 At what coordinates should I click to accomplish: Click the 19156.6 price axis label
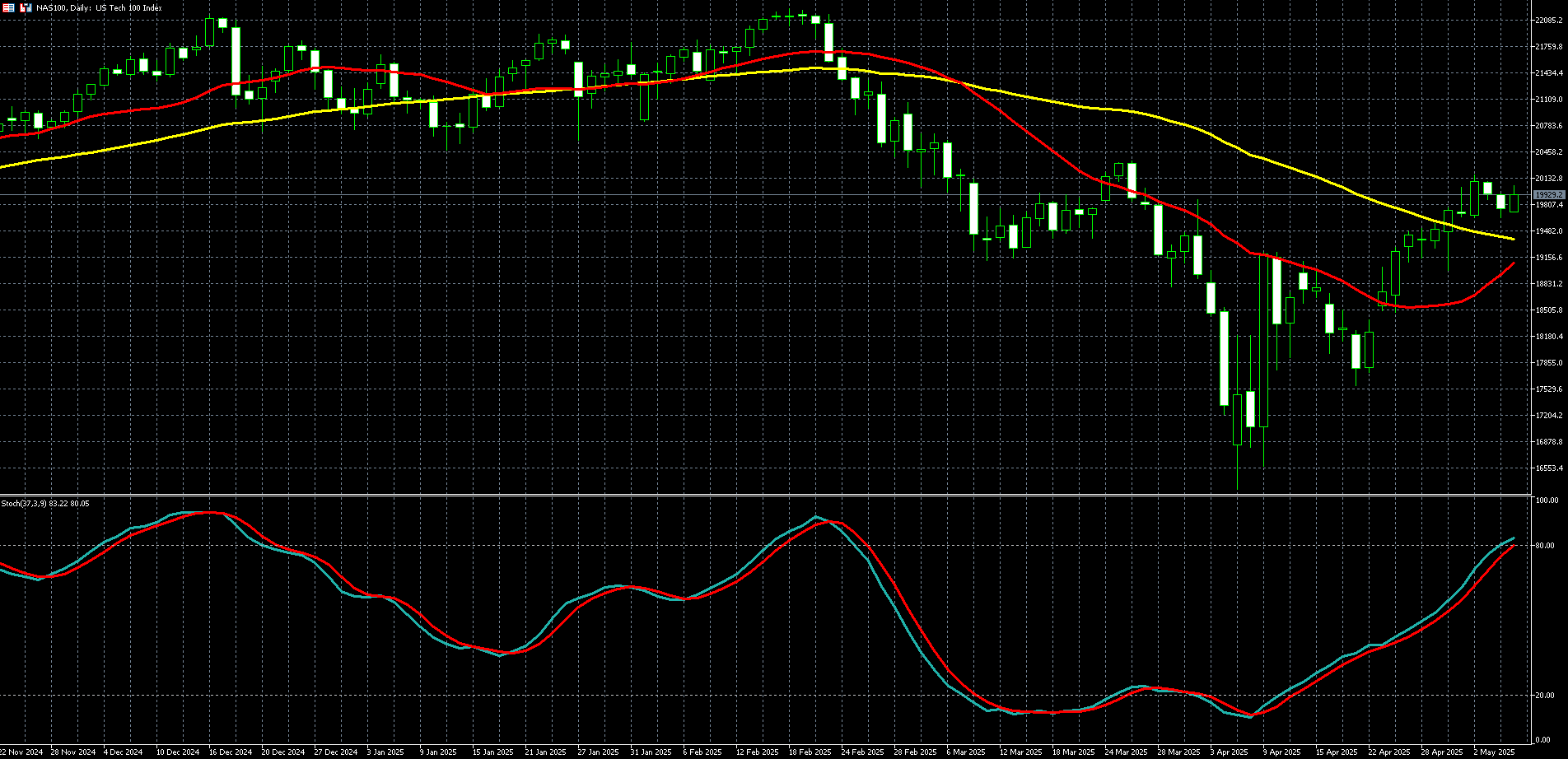click(x=1548, y=258)
